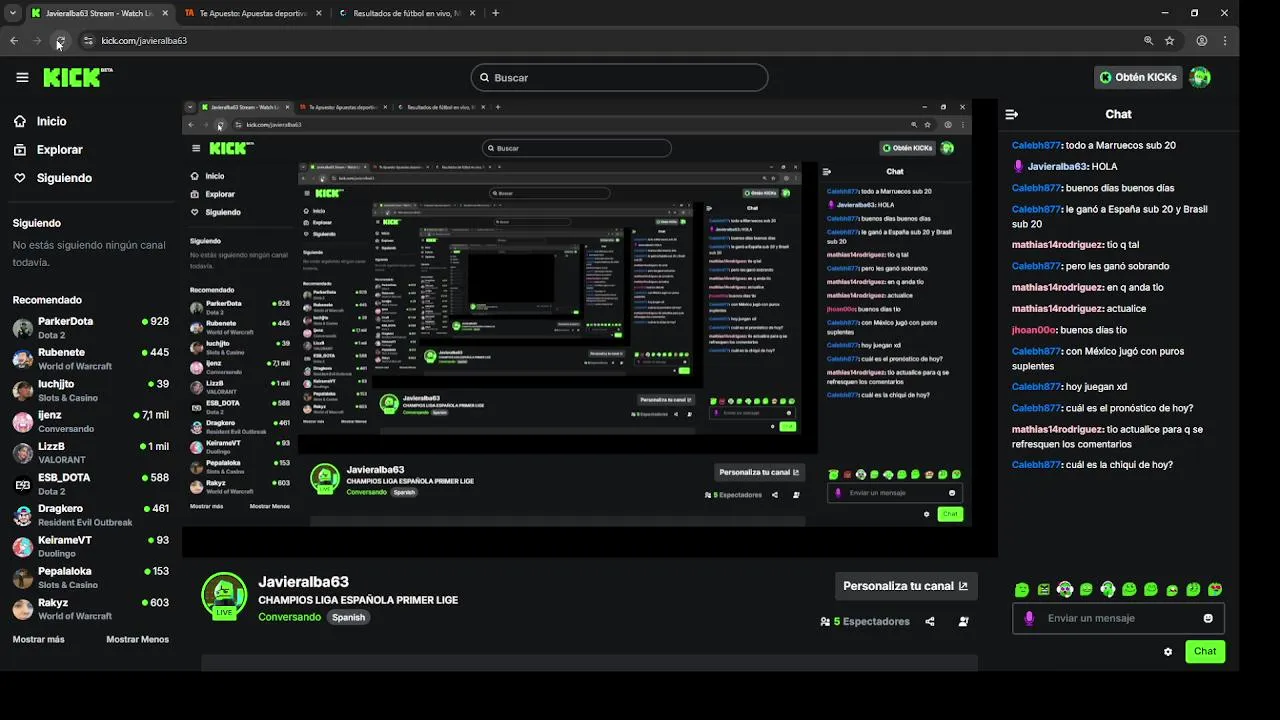
Task: Open Pepalaloka recommended channel
Action: [x=90, y=578]
